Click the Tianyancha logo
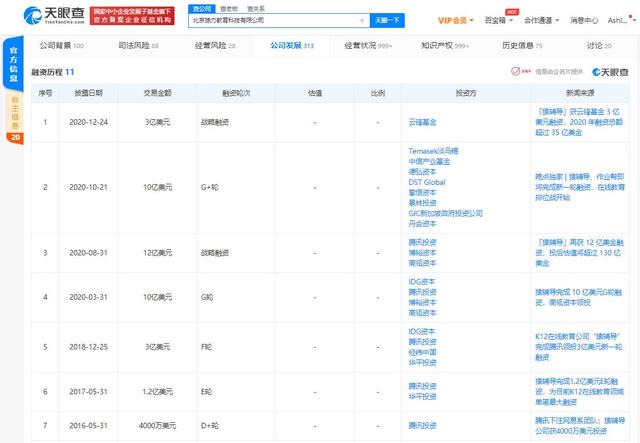The image size is (640, 443). [x=54, y=16]
